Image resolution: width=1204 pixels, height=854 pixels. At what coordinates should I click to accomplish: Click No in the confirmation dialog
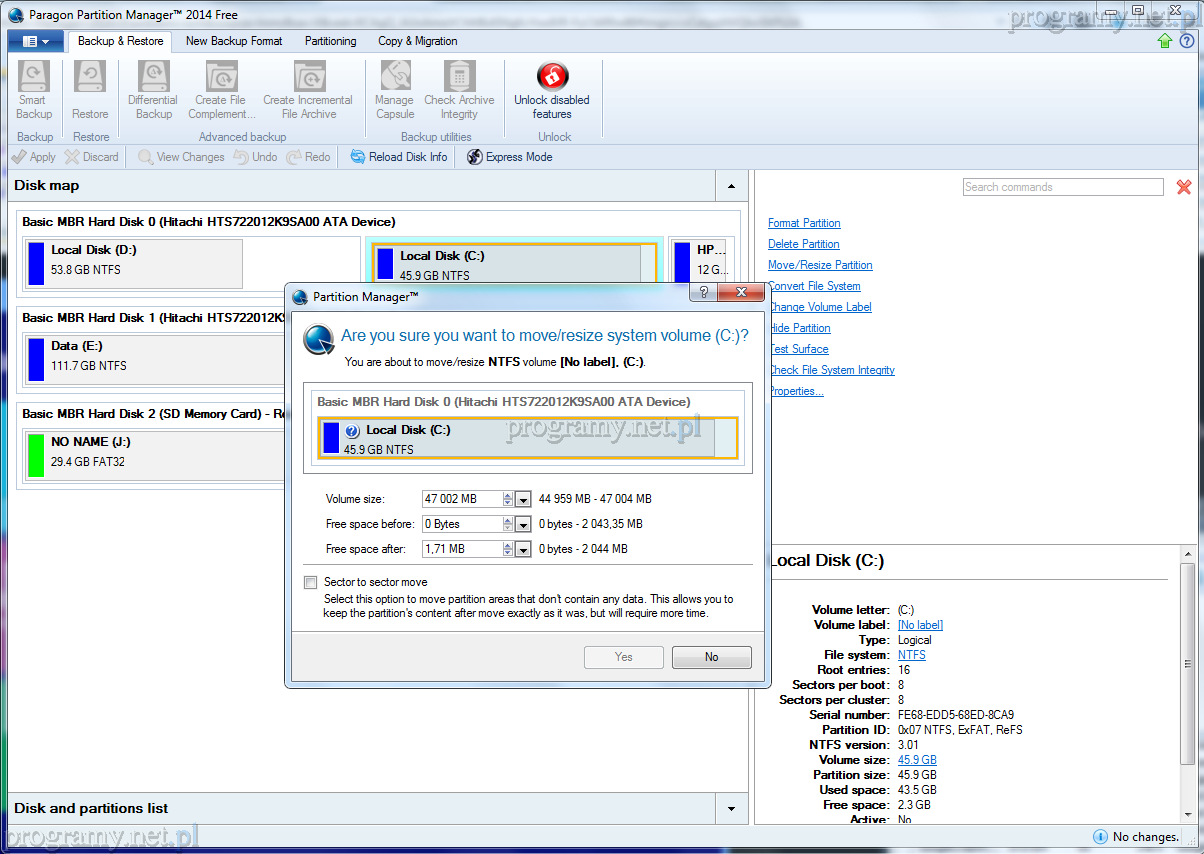coord(711,657)
